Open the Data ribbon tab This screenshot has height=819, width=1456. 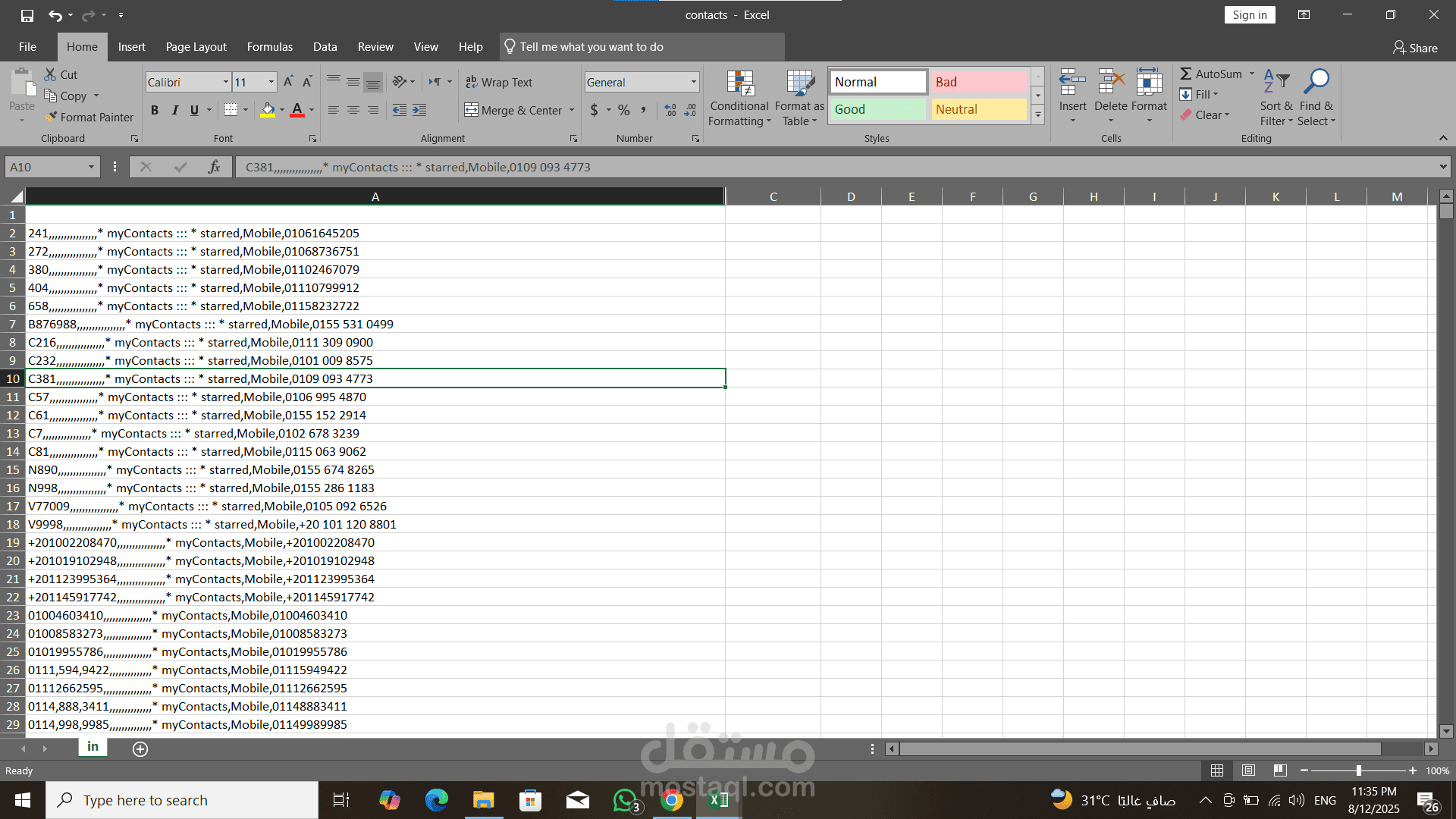click(x=325, y=47)
